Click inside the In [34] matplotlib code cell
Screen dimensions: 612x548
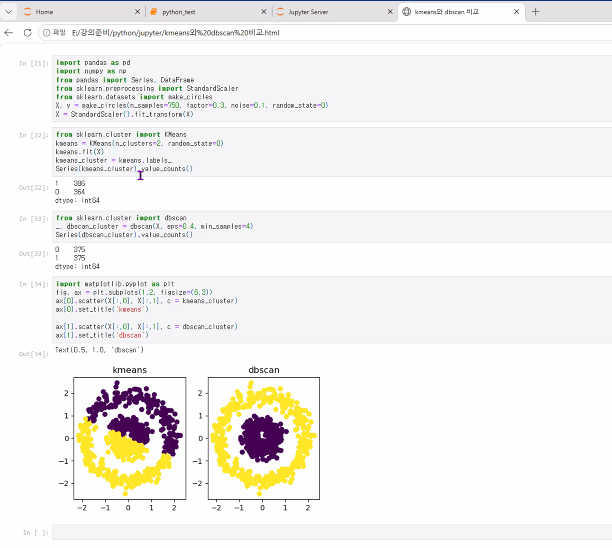point(332,310)
